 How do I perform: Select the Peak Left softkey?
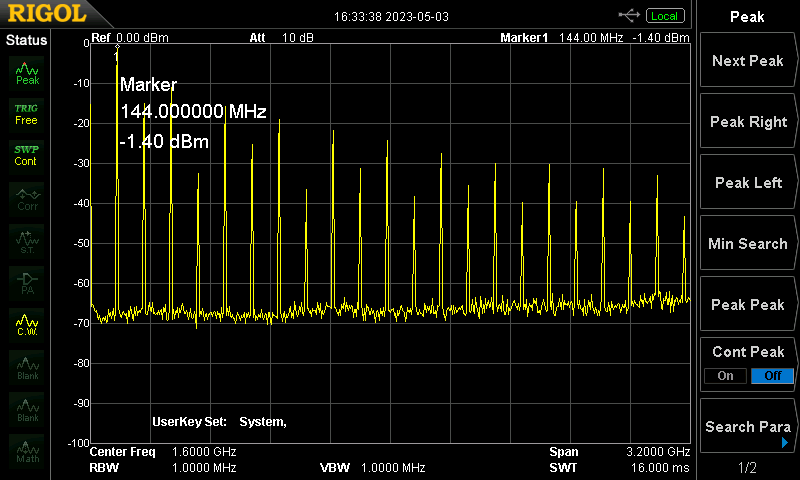(x=748, y=183)
